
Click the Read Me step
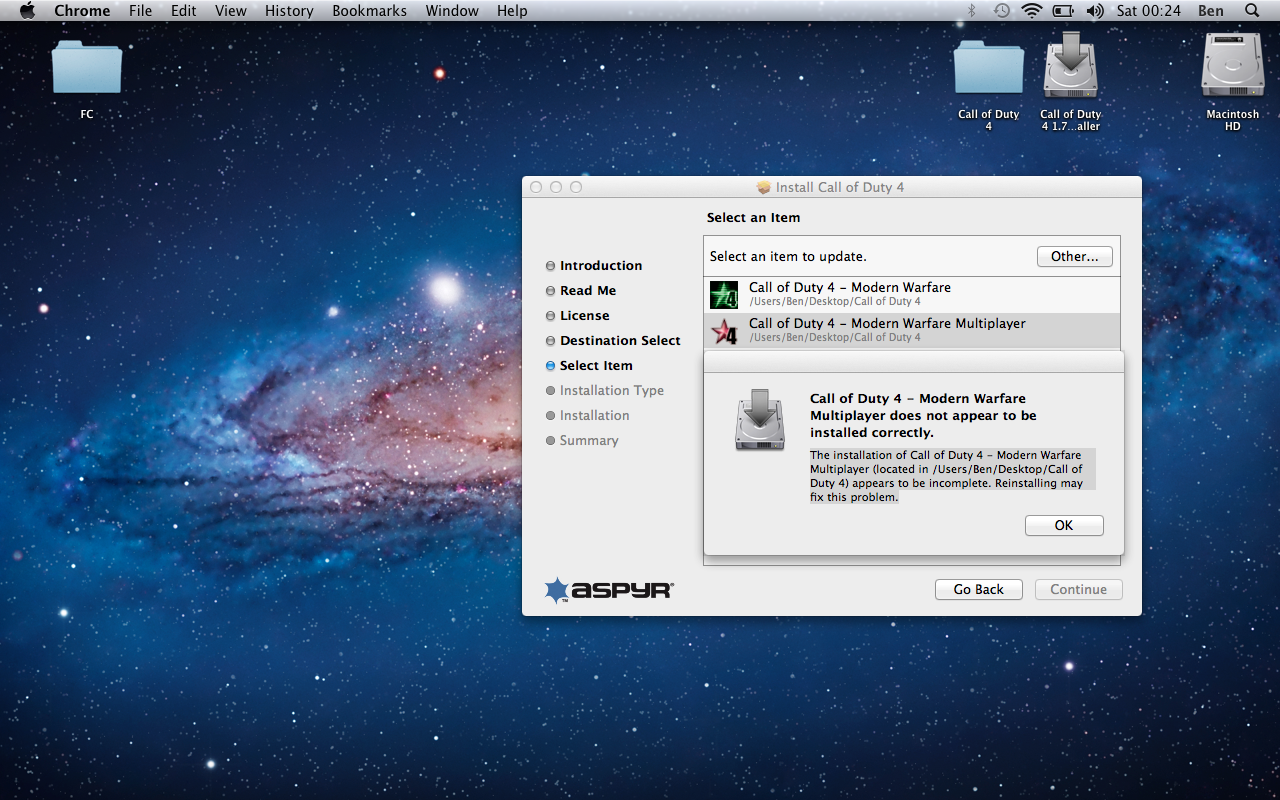588,291
